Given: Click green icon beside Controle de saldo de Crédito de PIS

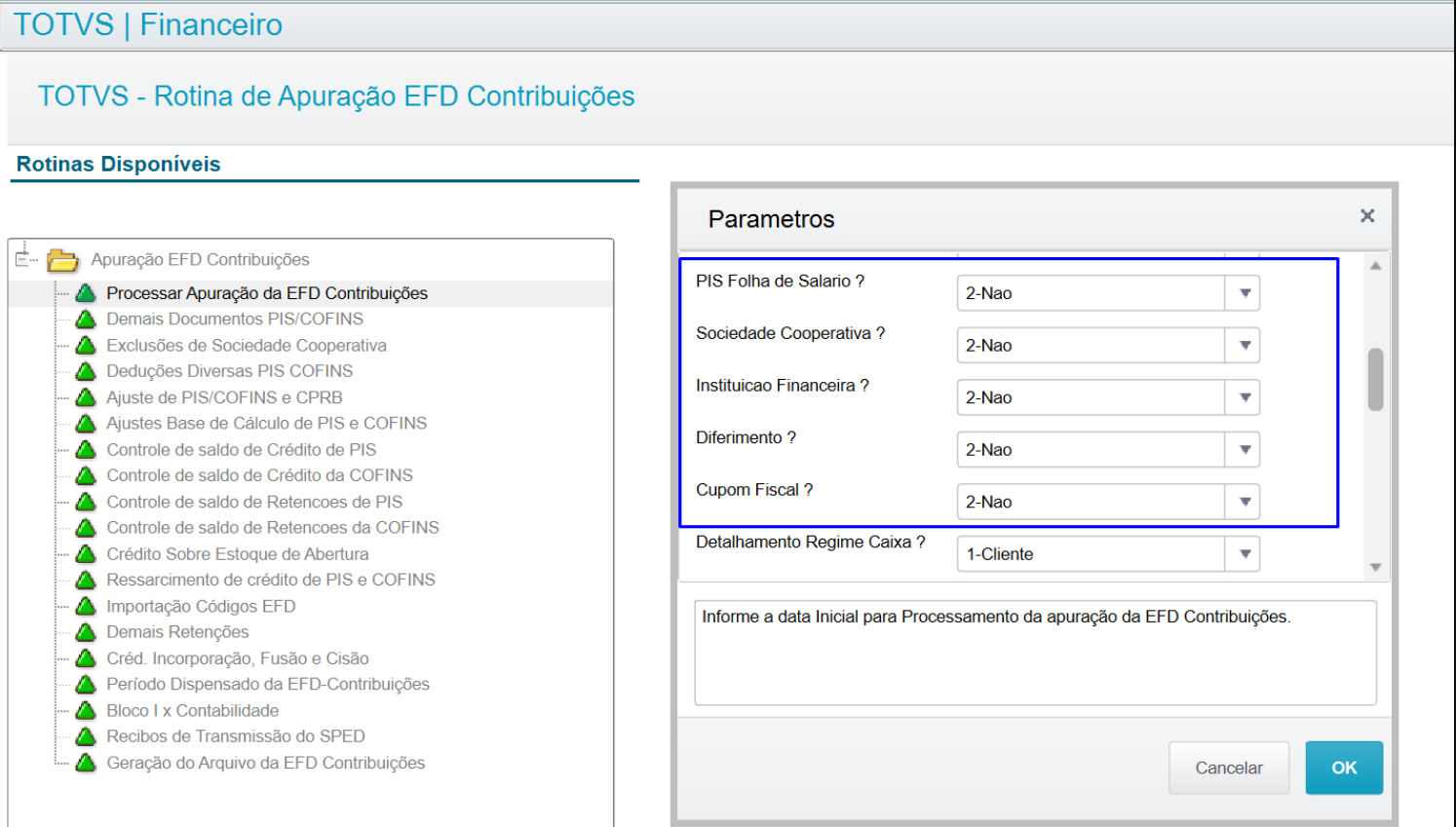Looking at the screenshot, I should click(x=86, y=450).
